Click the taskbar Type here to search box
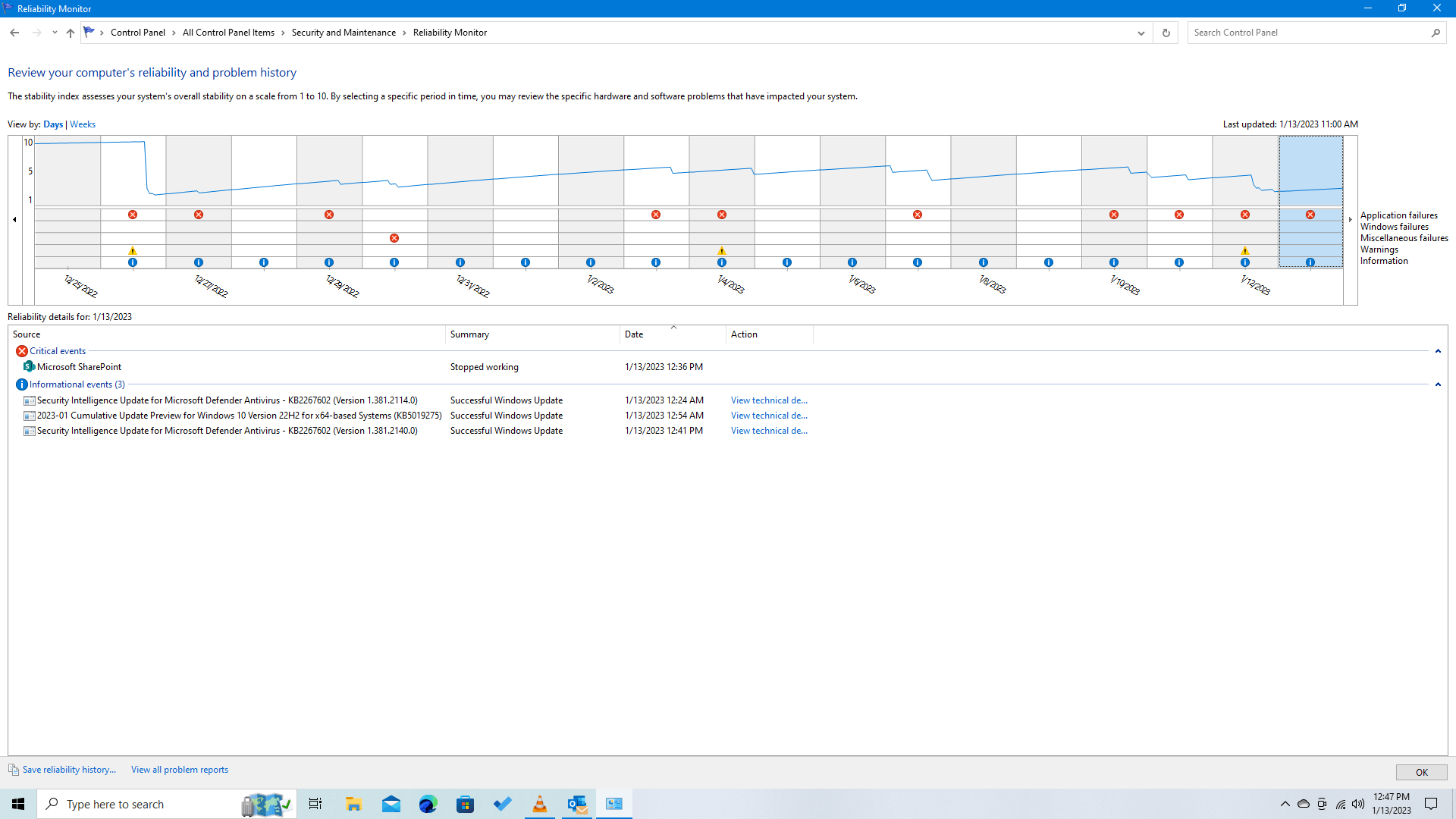 tap(167, 804)
